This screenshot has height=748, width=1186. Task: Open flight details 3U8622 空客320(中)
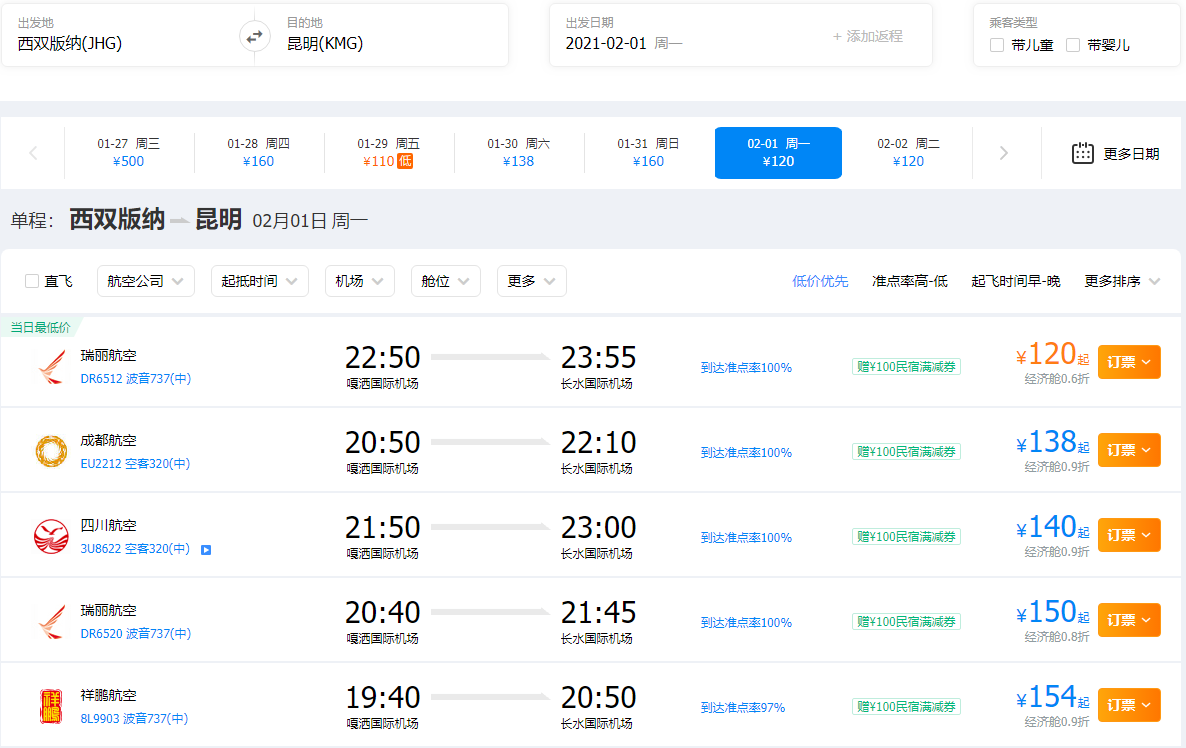(x=135, y=548)
